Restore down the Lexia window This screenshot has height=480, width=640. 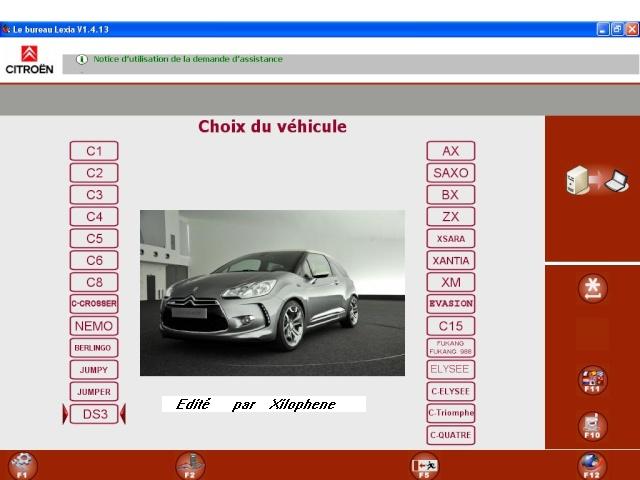[x=617, y=29]
